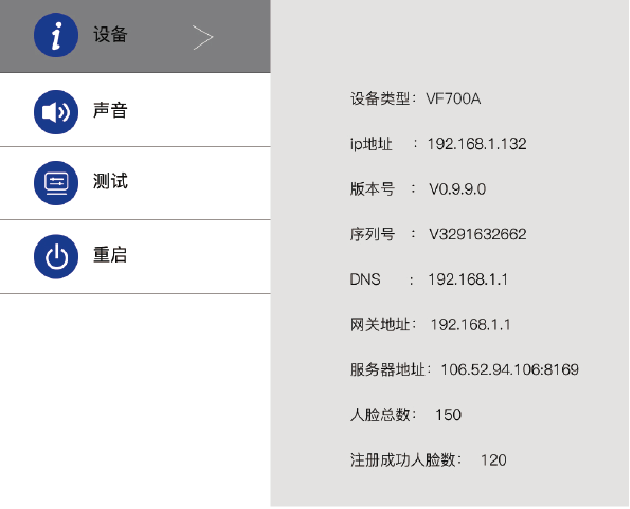The image size is (630, 509).
Task: Click the speaker icon for 声音
Action: [55, 111]
